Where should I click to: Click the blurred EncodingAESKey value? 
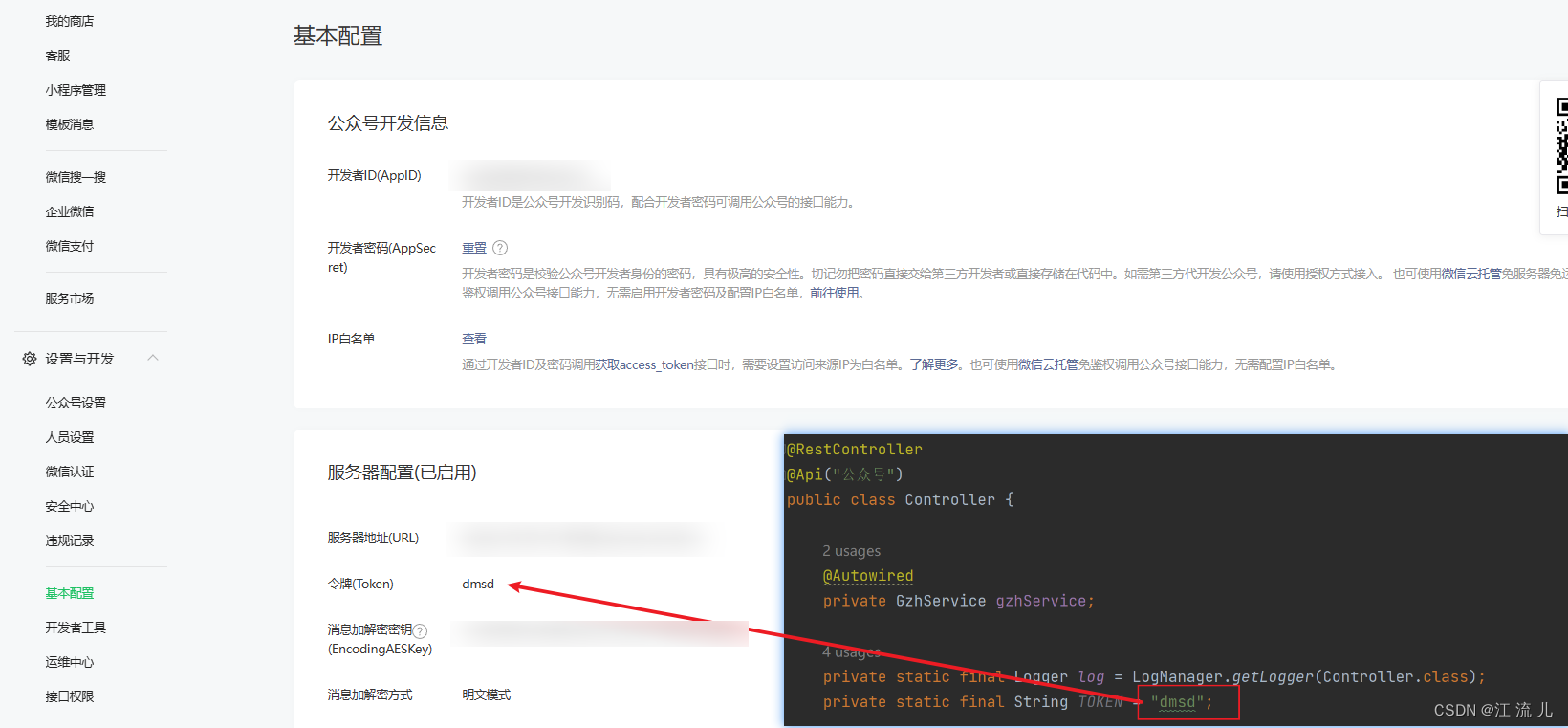coord(600,633)
